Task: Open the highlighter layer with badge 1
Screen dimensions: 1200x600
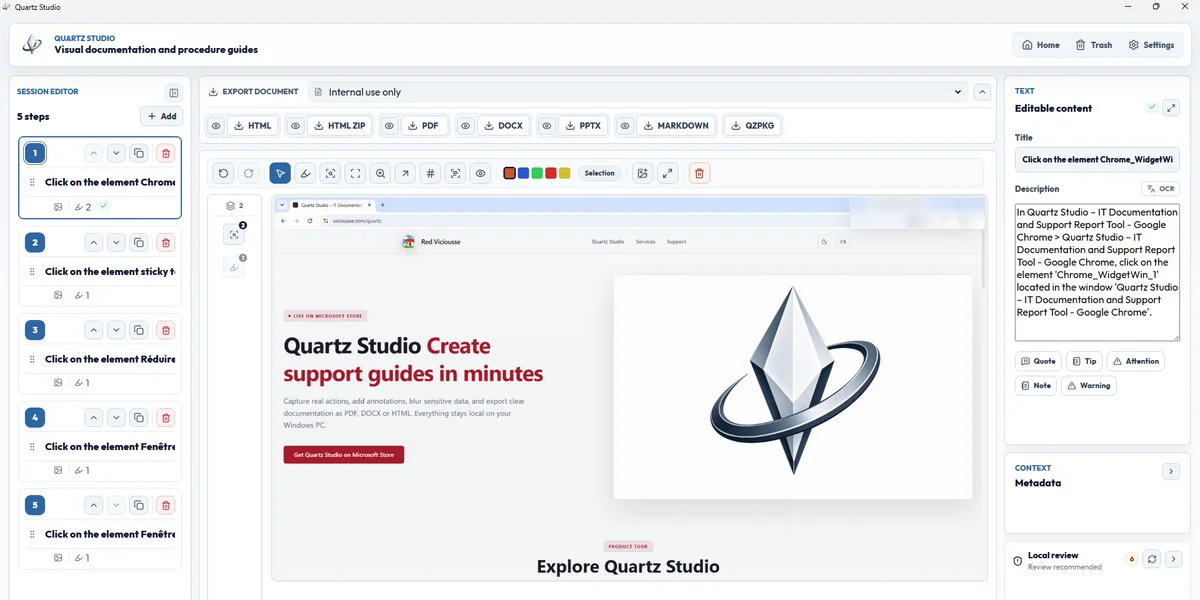Action: pyautogui.click(x=234, y=267)
